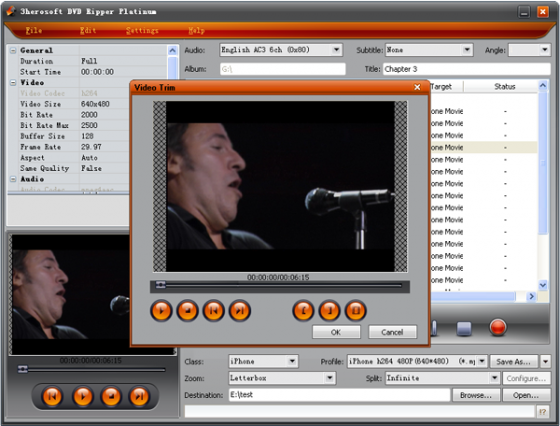Click the Destination path input field
Image resolution: width=560 pixels, height=426 pixels.
tap(339, 395)
